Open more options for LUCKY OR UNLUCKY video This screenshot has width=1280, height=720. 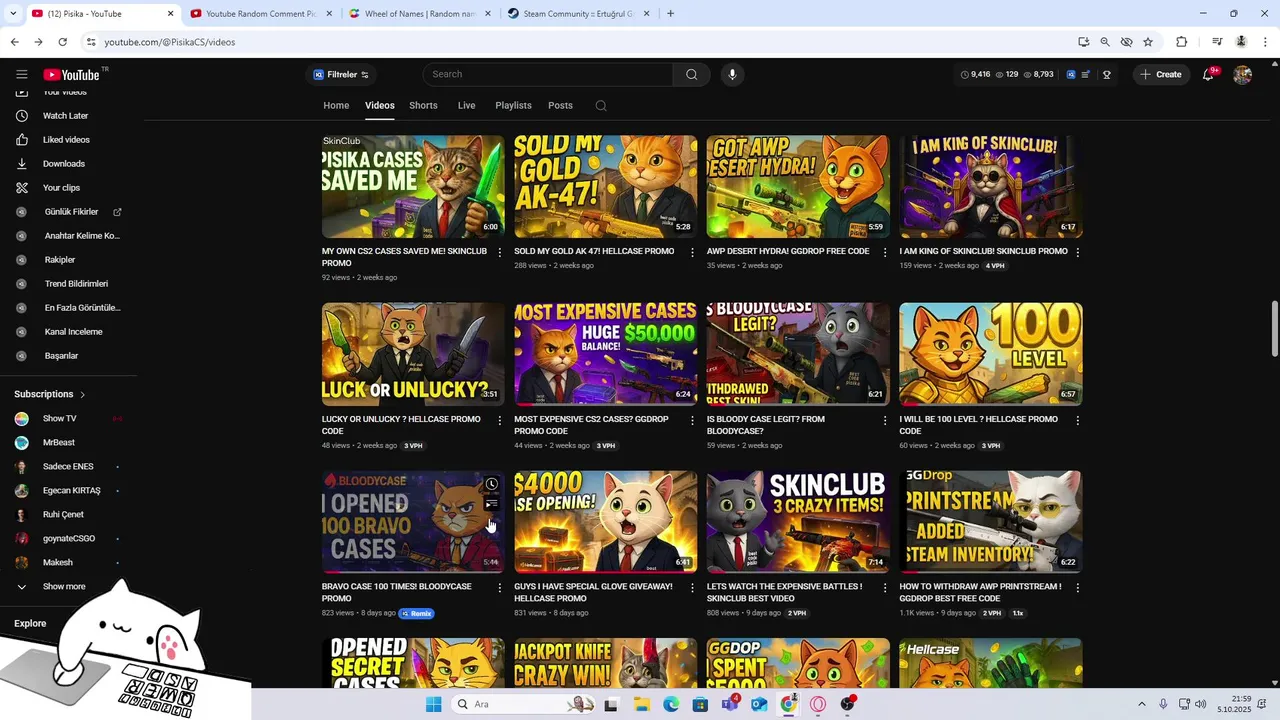499,420
